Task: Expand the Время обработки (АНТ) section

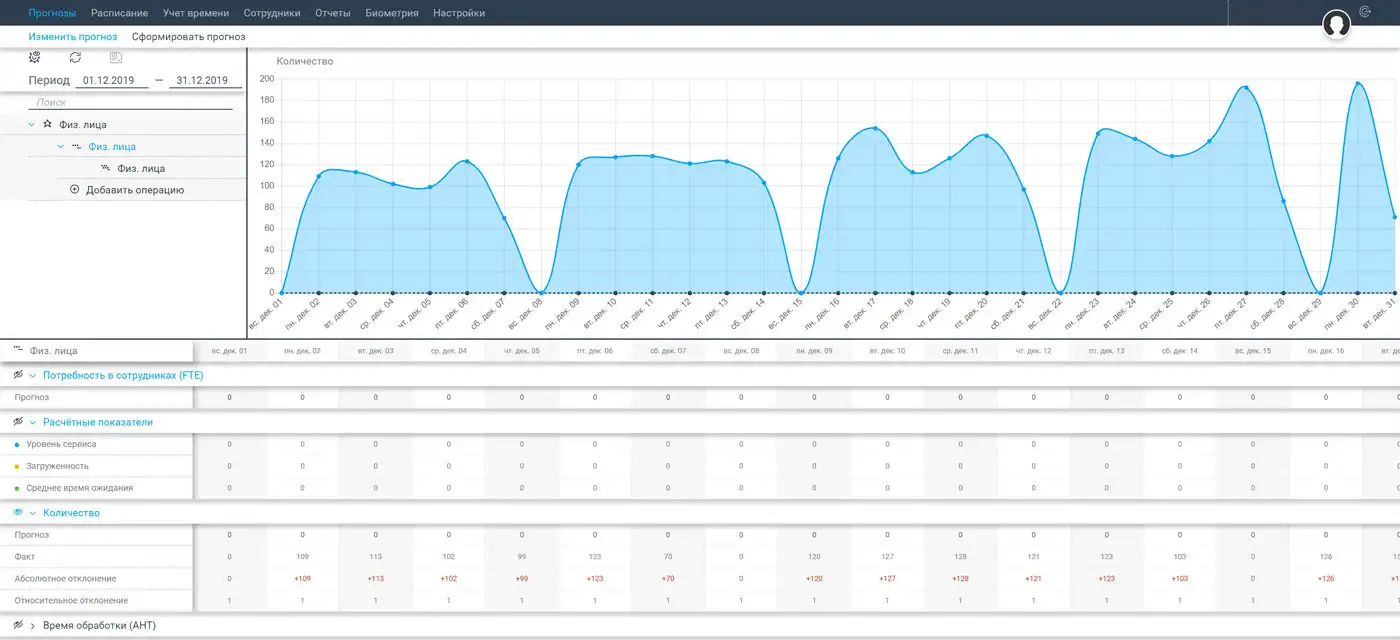Action: tap(33, 625)
